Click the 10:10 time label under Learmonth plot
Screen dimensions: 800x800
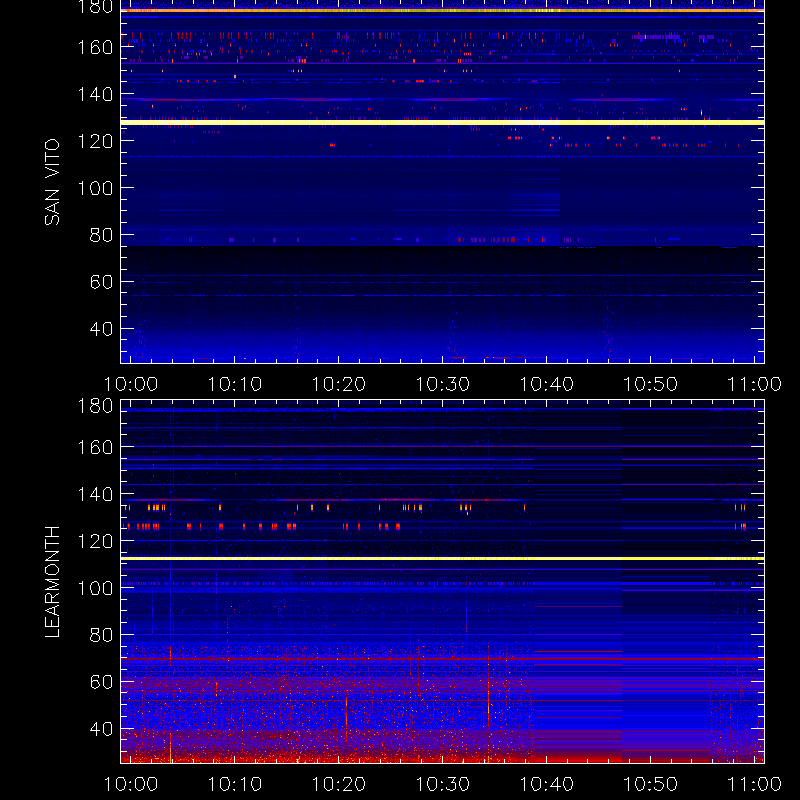tap(235, 784)
